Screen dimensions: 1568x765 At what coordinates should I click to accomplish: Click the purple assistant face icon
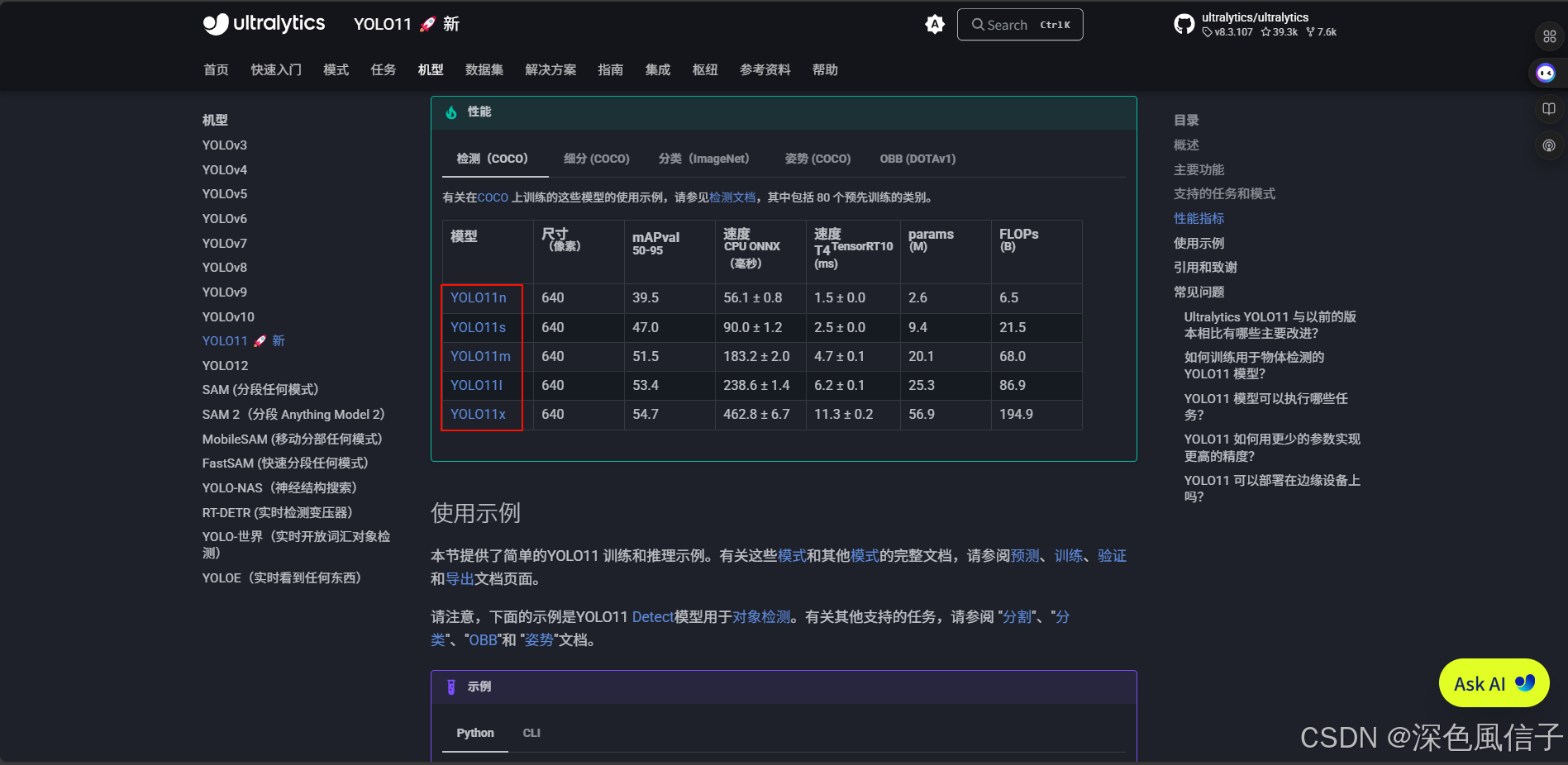click(x=1546, y=74)
